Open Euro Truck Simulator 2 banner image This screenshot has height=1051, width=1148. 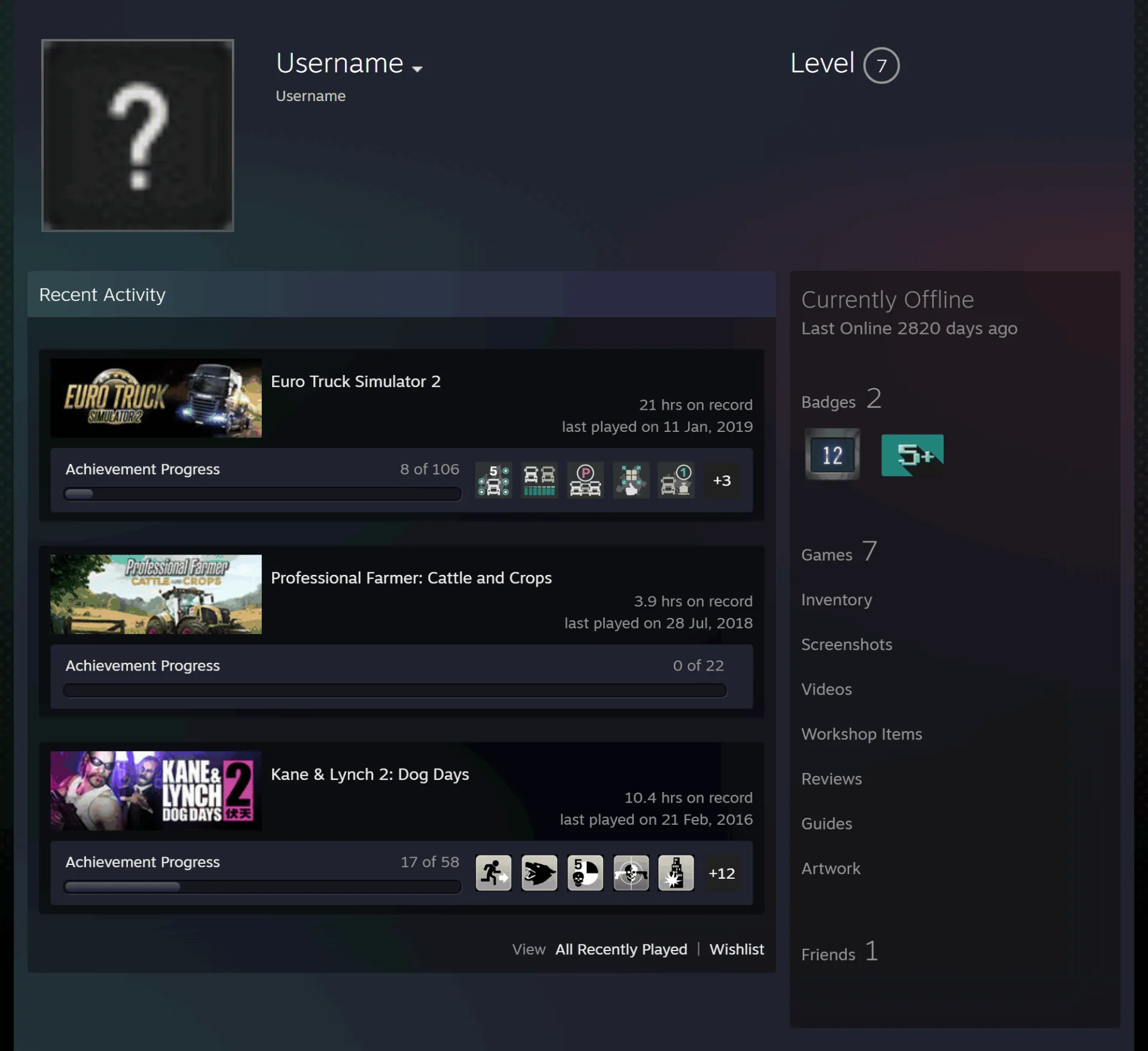pos(156,398)
